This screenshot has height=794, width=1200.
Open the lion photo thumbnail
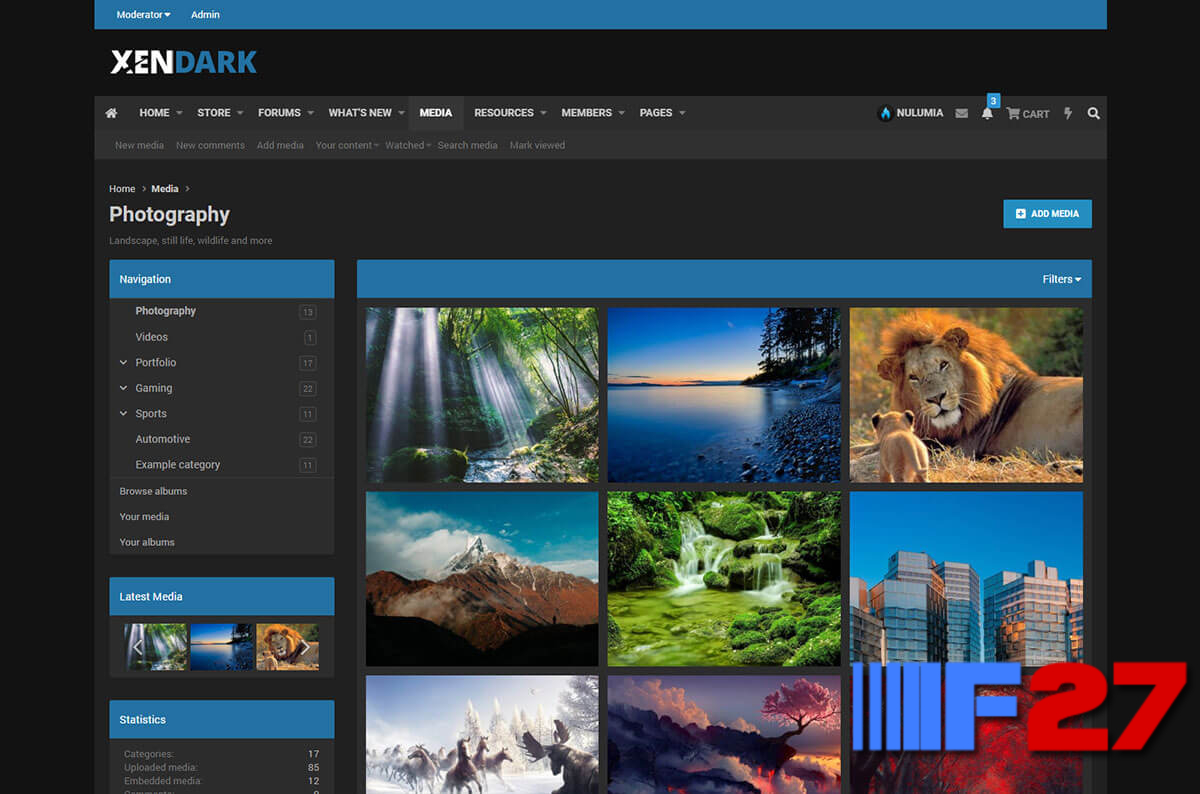pos(965,395)
